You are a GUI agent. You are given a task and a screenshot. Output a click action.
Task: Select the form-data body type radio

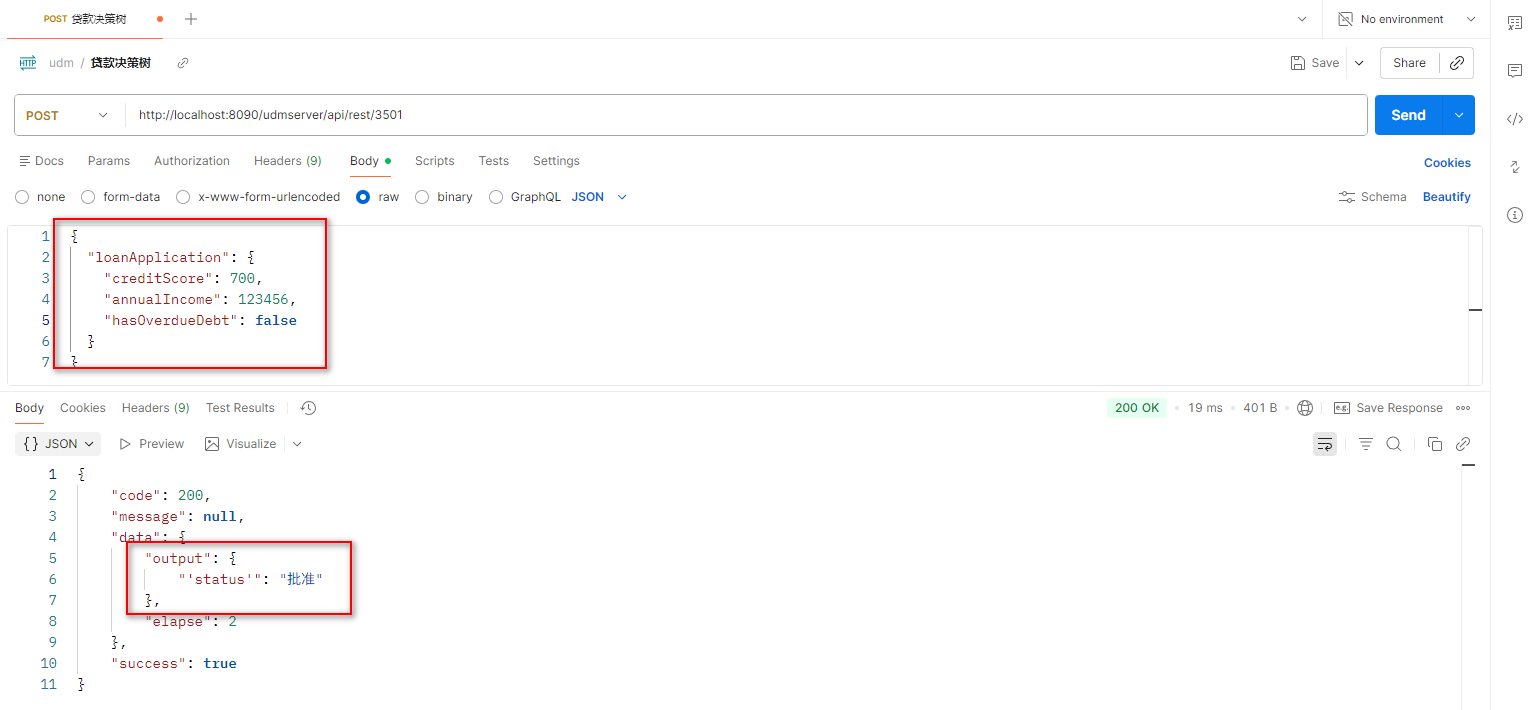(88, 197)
